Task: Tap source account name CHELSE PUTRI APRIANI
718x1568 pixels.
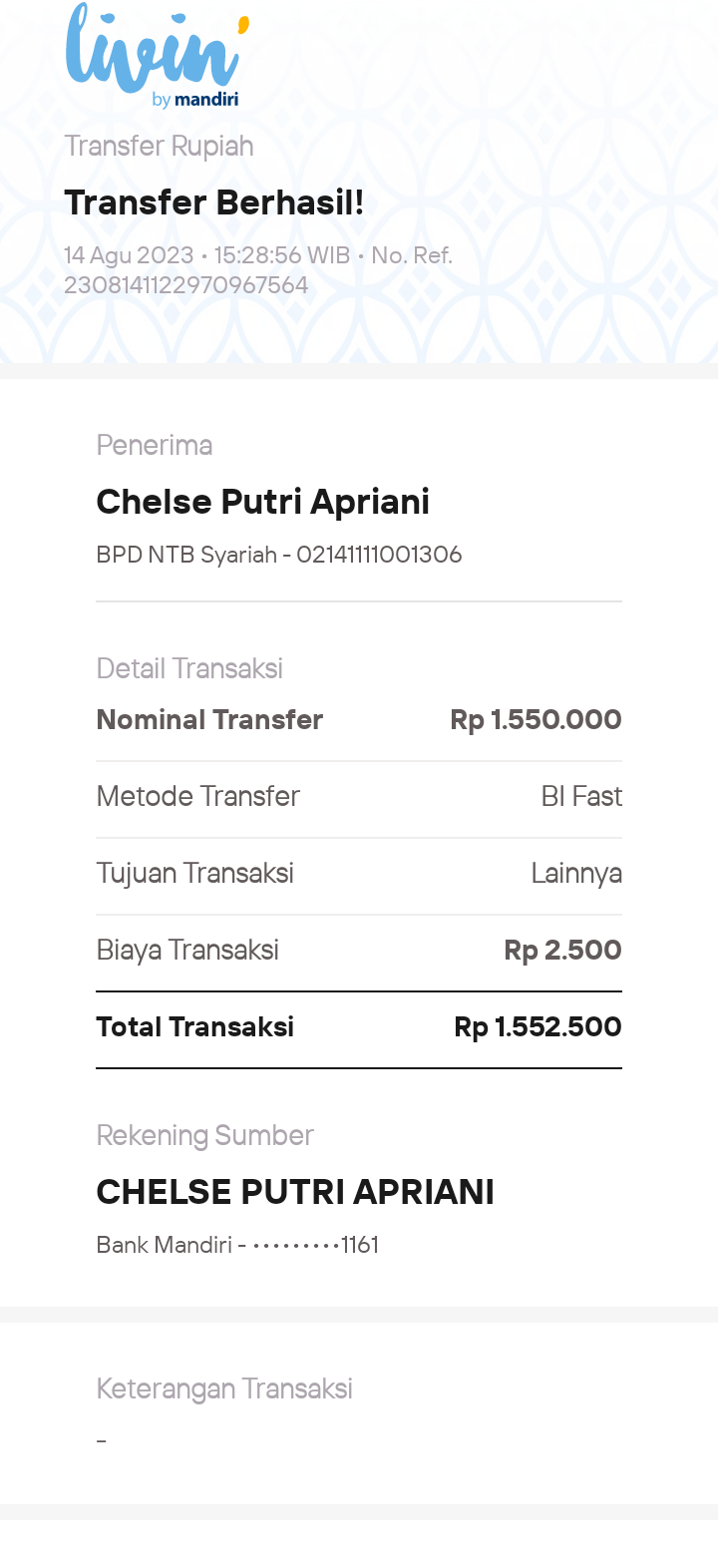Action: pyautogui.click(x=295, y=1192)
